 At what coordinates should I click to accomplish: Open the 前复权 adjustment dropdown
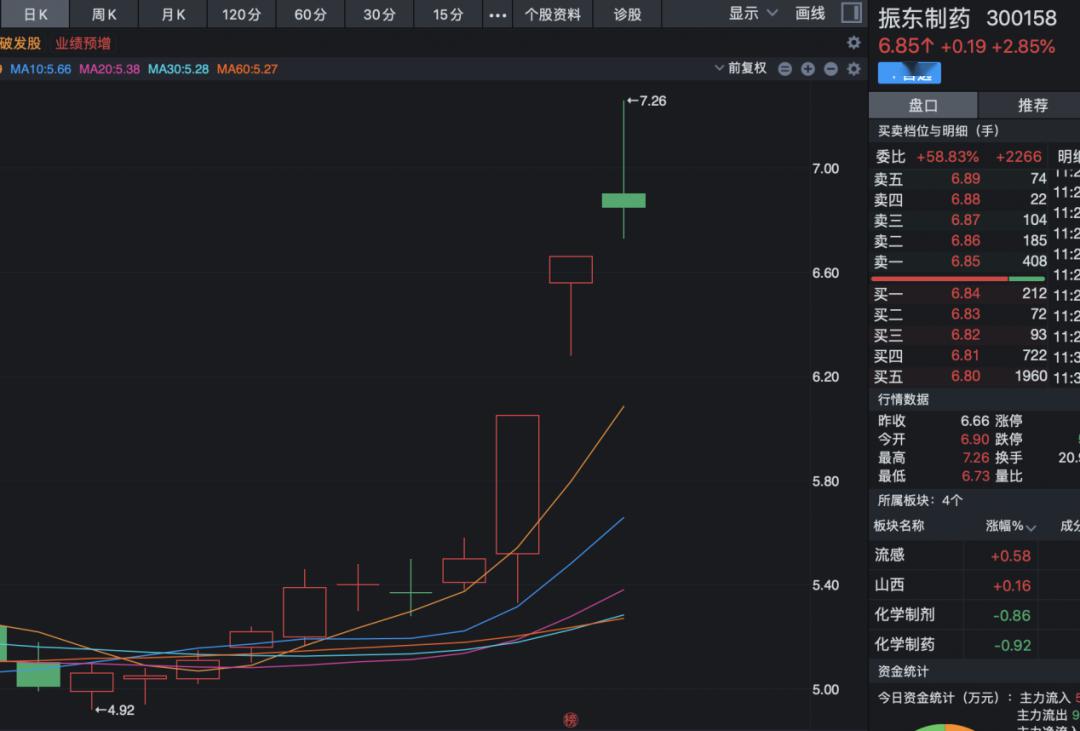740,68
